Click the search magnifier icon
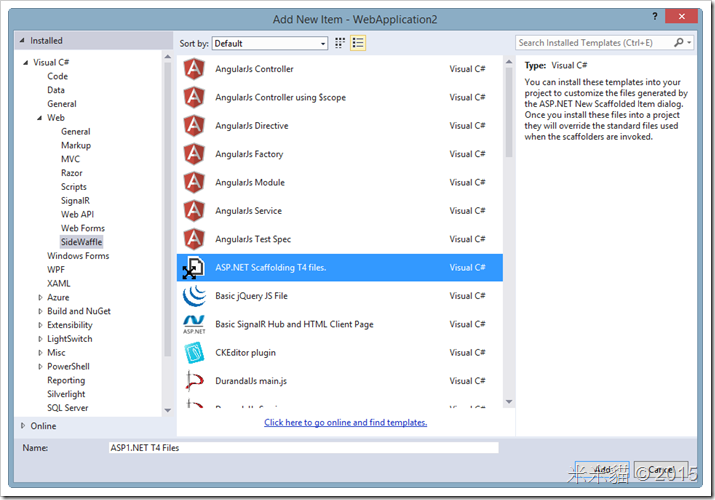 click(x=679, y=43)
